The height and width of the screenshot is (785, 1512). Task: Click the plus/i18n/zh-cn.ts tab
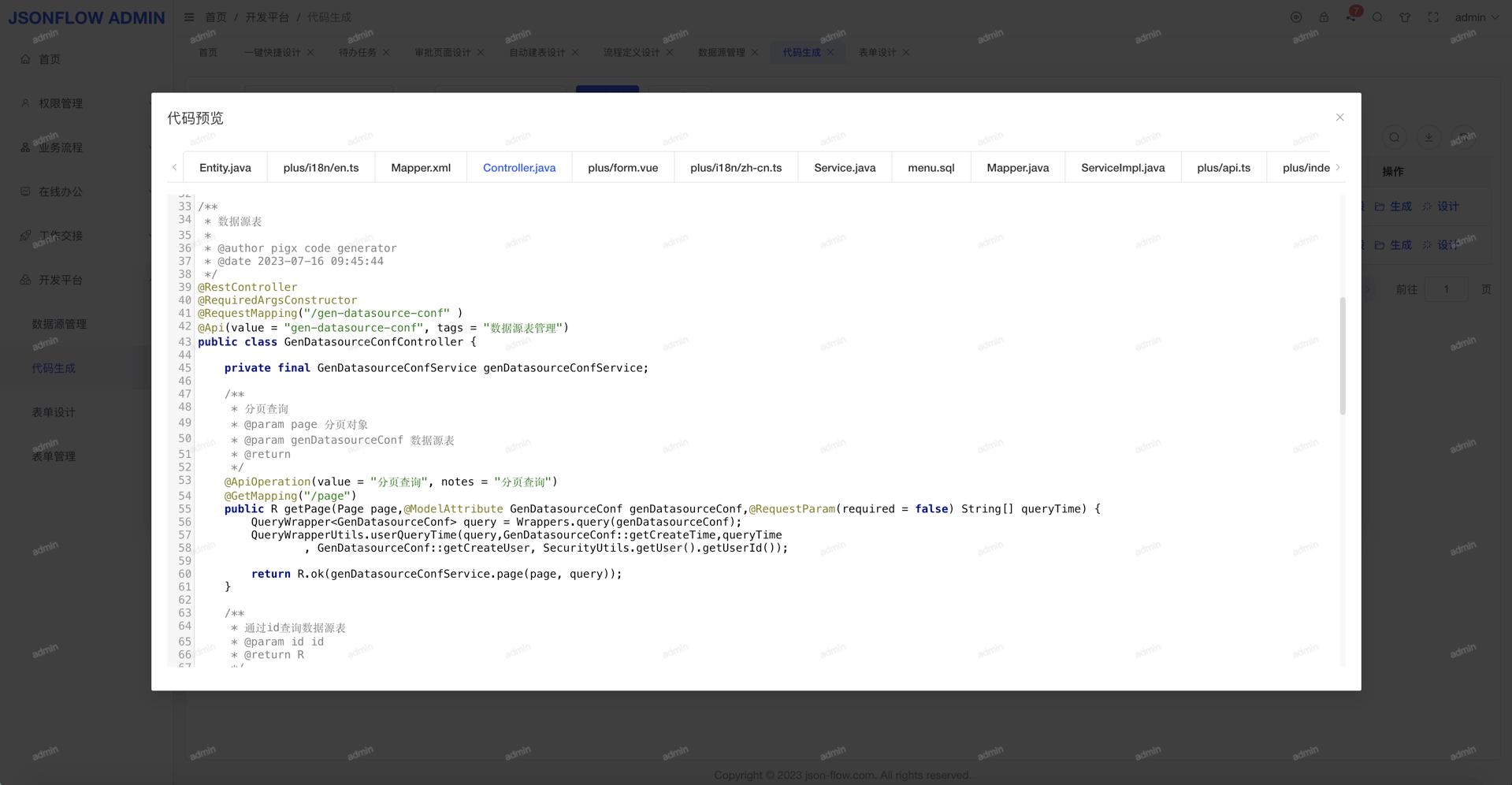[x=736, y=168]
